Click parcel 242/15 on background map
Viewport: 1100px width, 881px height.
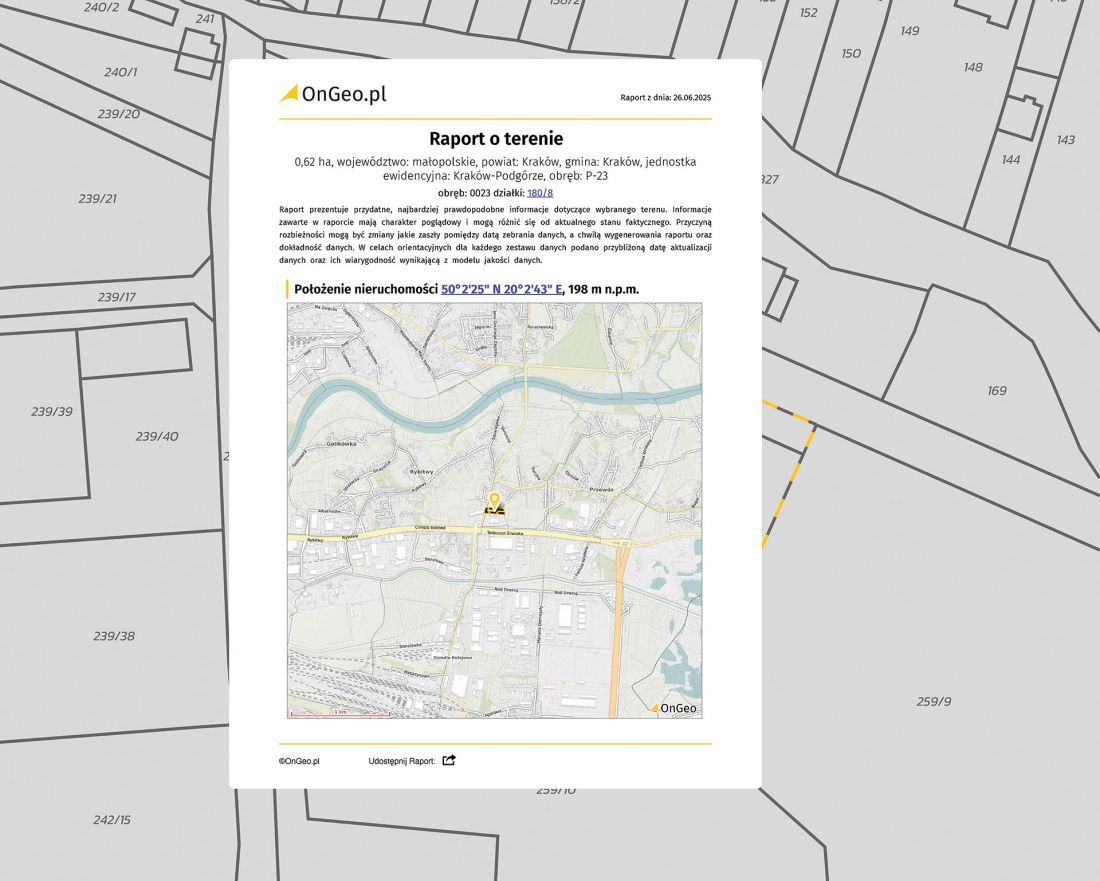112,819
